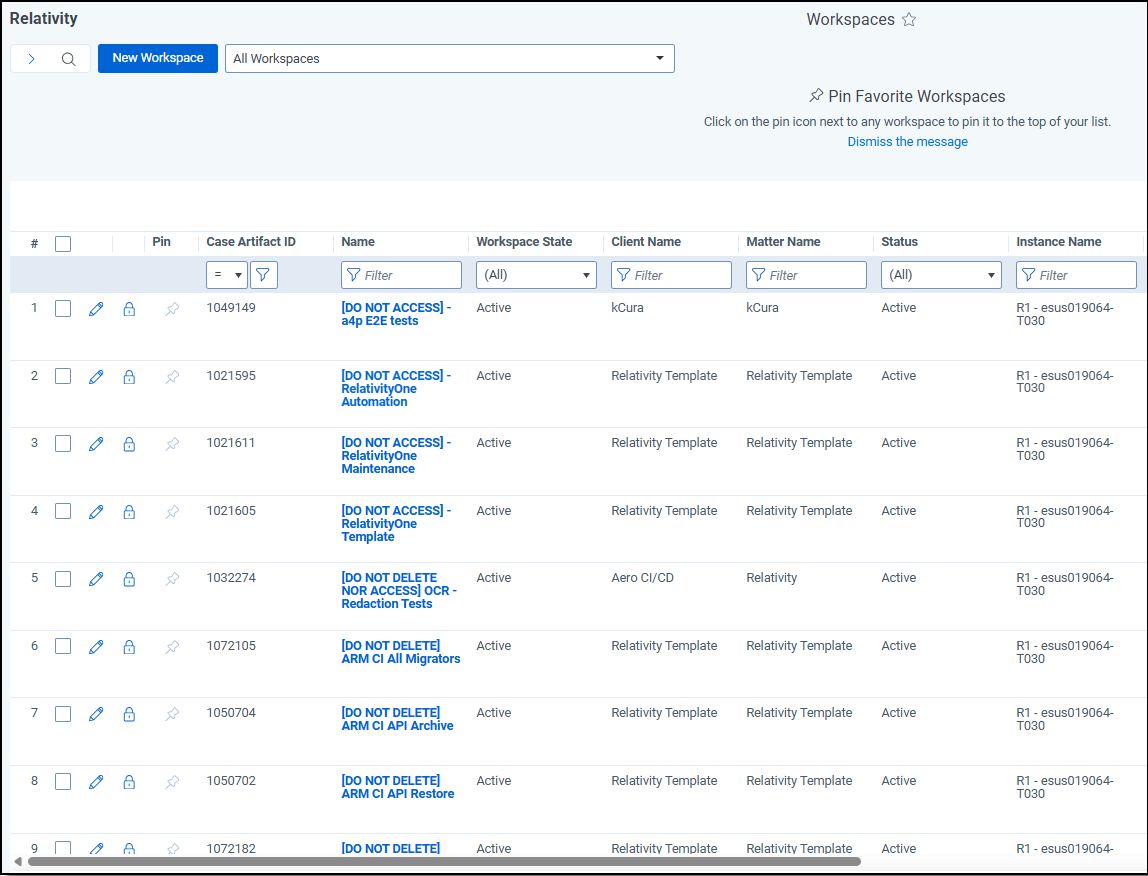Focus the Instance Name filter field

(1076, 275)
